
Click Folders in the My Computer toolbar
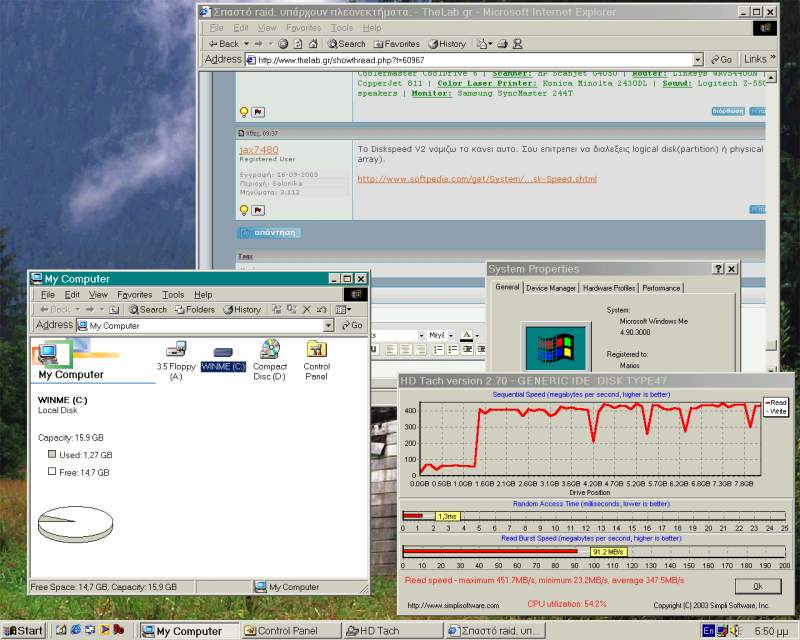[x=194, y=309]
